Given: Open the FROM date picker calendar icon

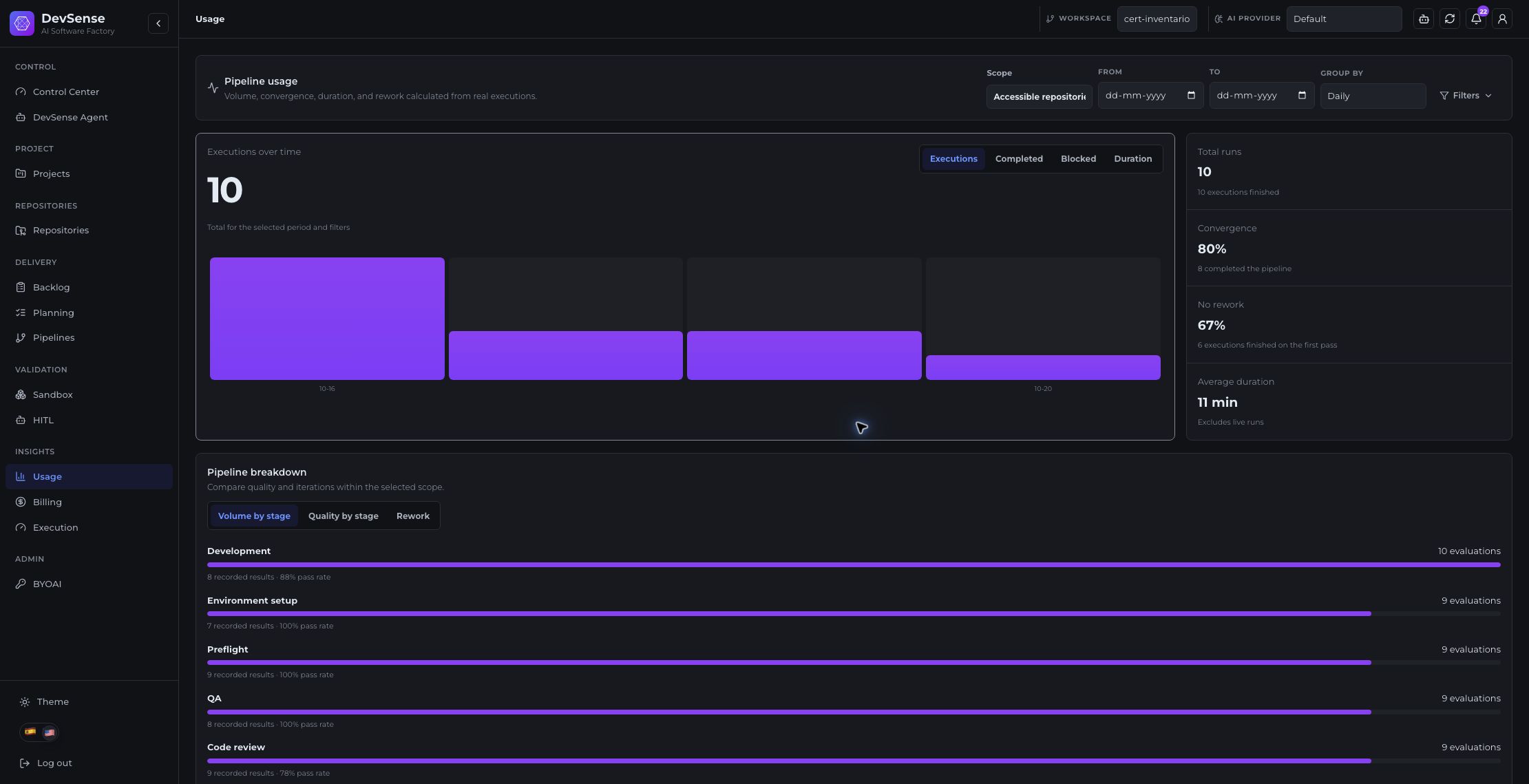Looking at the screenshot, I should coord(1191,95).
